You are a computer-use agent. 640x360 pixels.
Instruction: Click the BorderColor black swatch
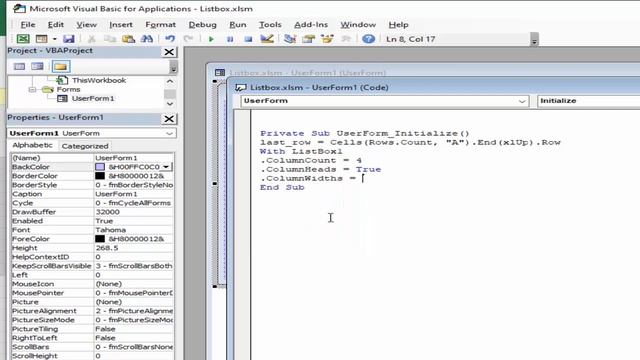pos(100,176)
